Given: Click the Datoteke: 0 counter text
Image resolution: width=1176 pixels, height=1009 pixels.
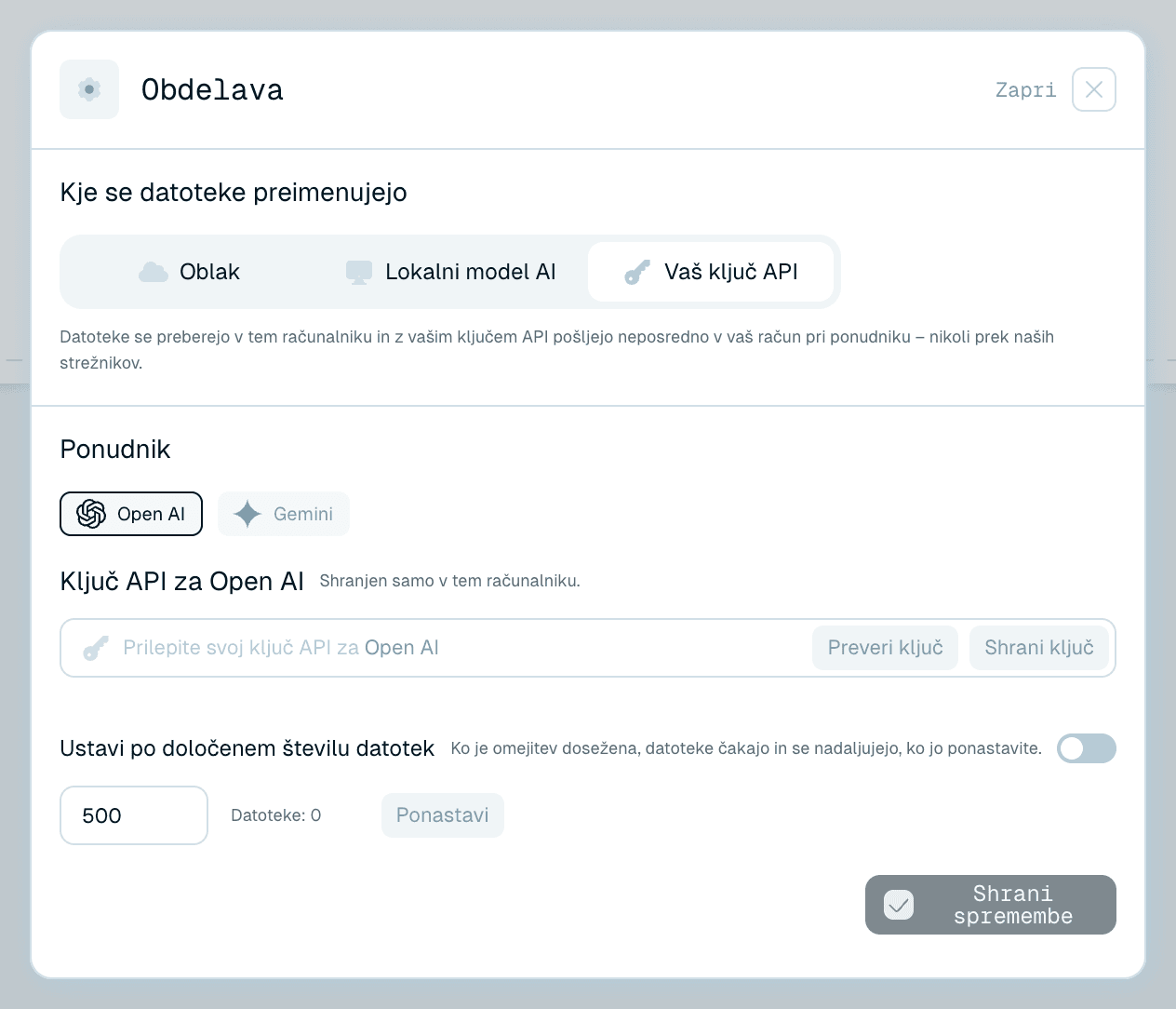Looking at the screenshot, I should pos(276,815).
